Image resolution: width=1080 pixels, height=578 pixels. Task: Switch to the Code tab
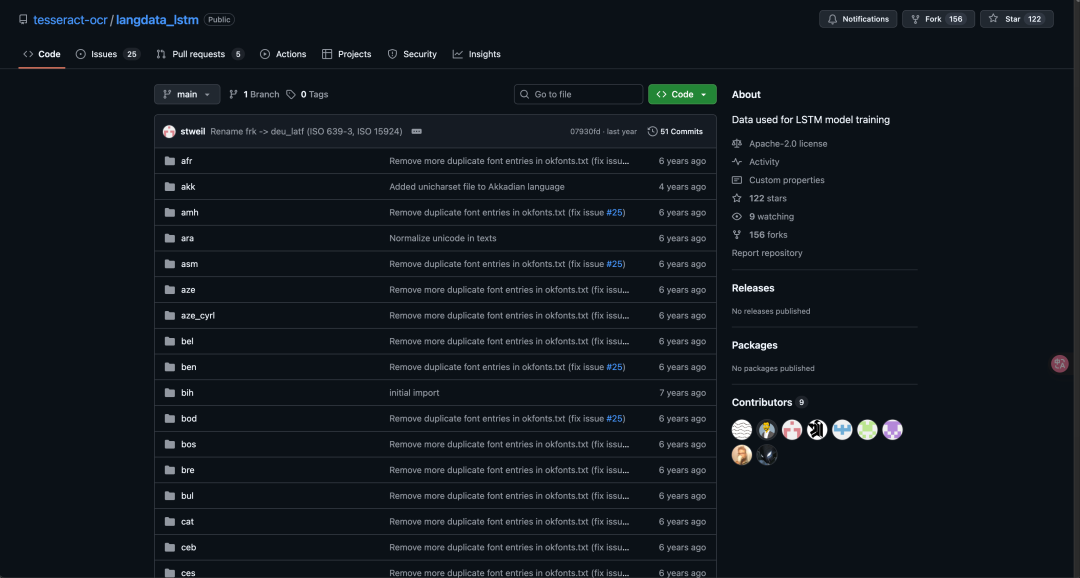pos(41,54)
